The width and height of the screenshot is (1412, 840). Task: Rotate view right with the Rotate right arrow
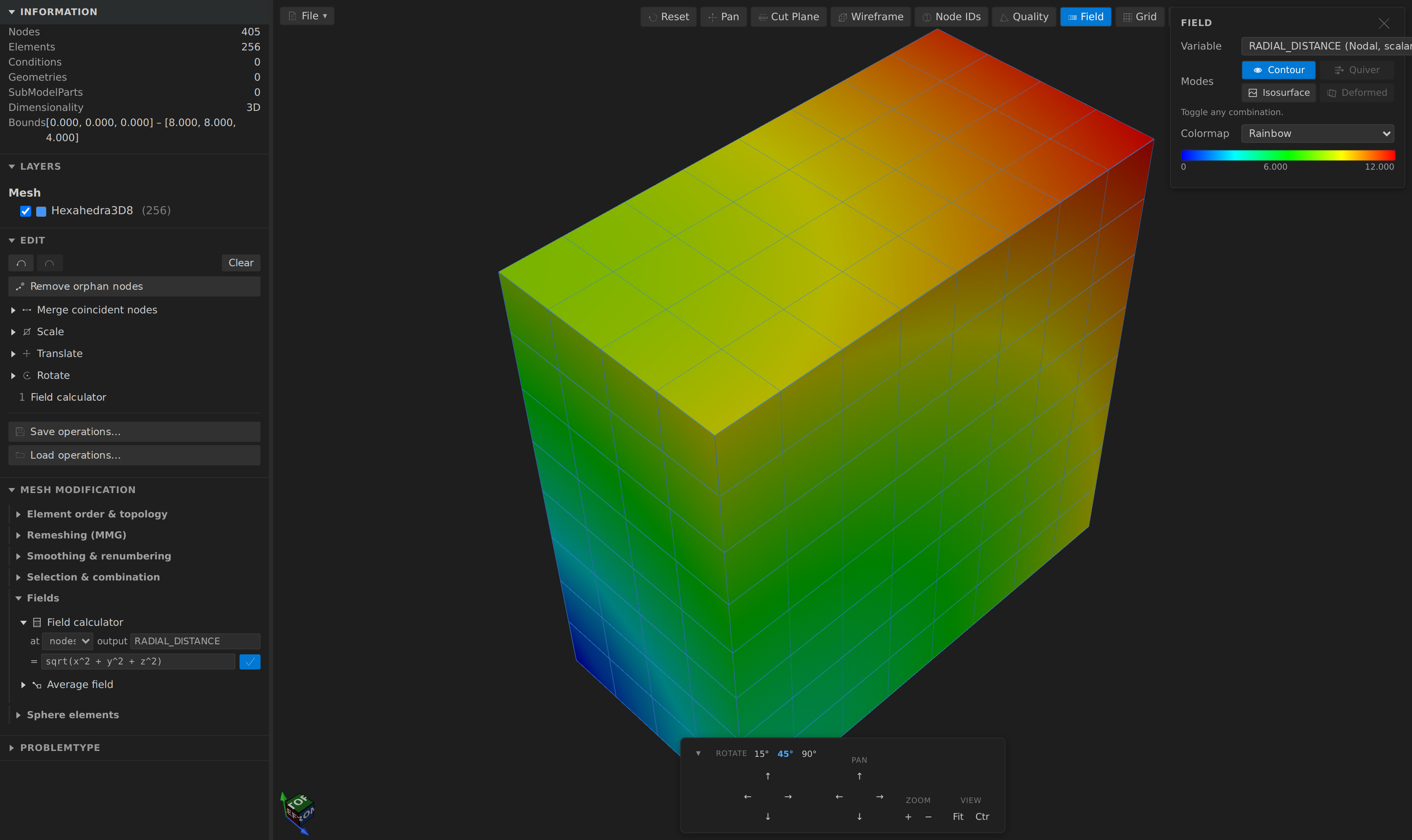click(x=788, y=796)
